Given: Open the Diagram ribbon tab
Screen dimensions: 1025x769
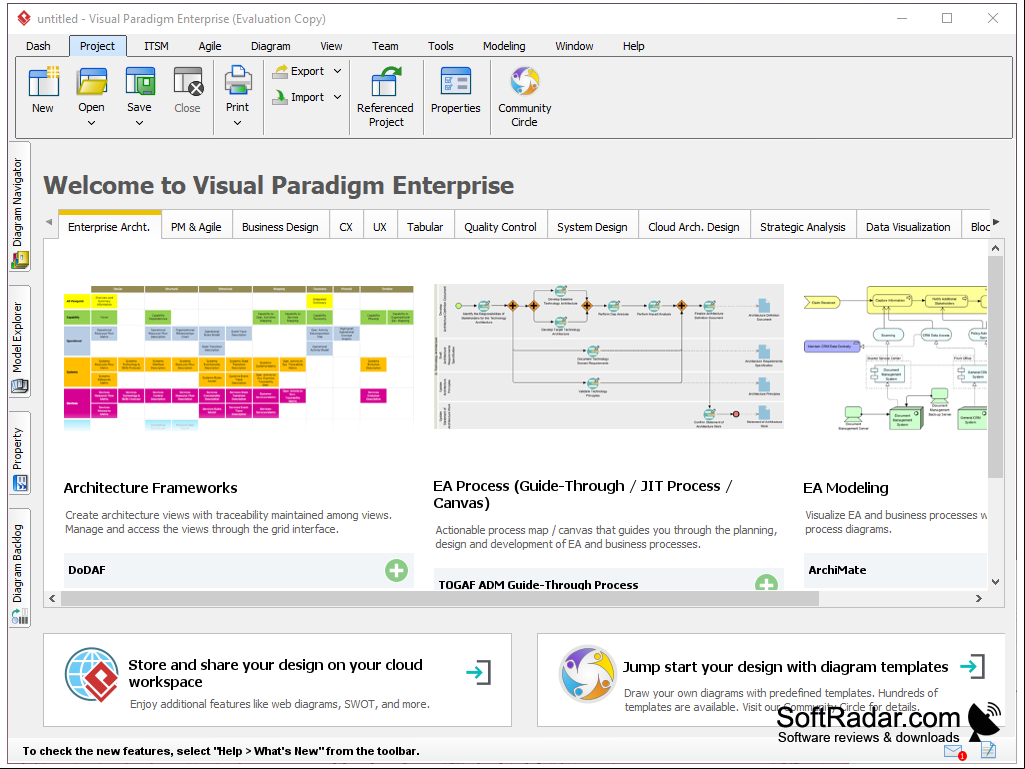Looking at the screenshot, I should [271, 46].
